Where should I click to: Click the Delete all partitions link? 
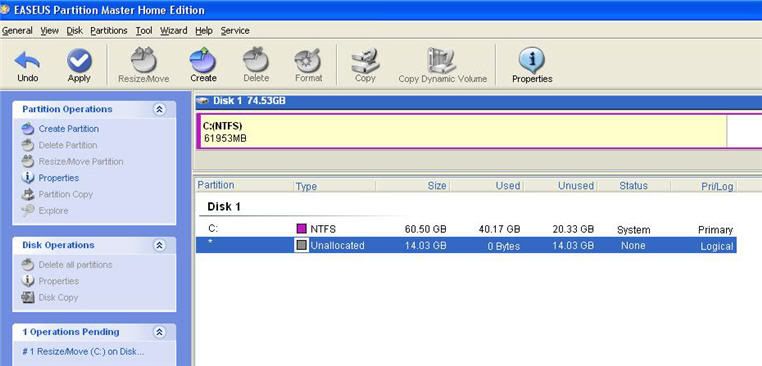tap(75, 265)
